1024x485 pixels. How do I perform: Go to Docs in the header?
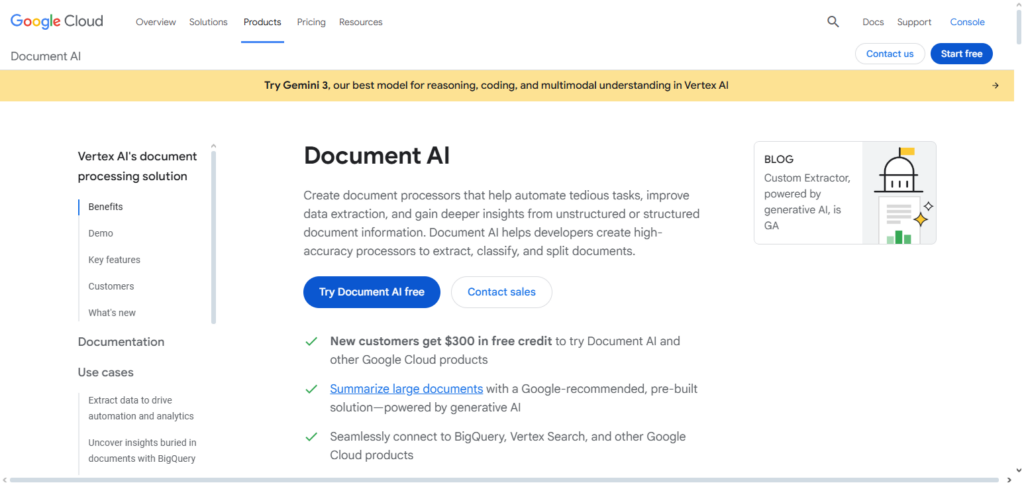872,22
